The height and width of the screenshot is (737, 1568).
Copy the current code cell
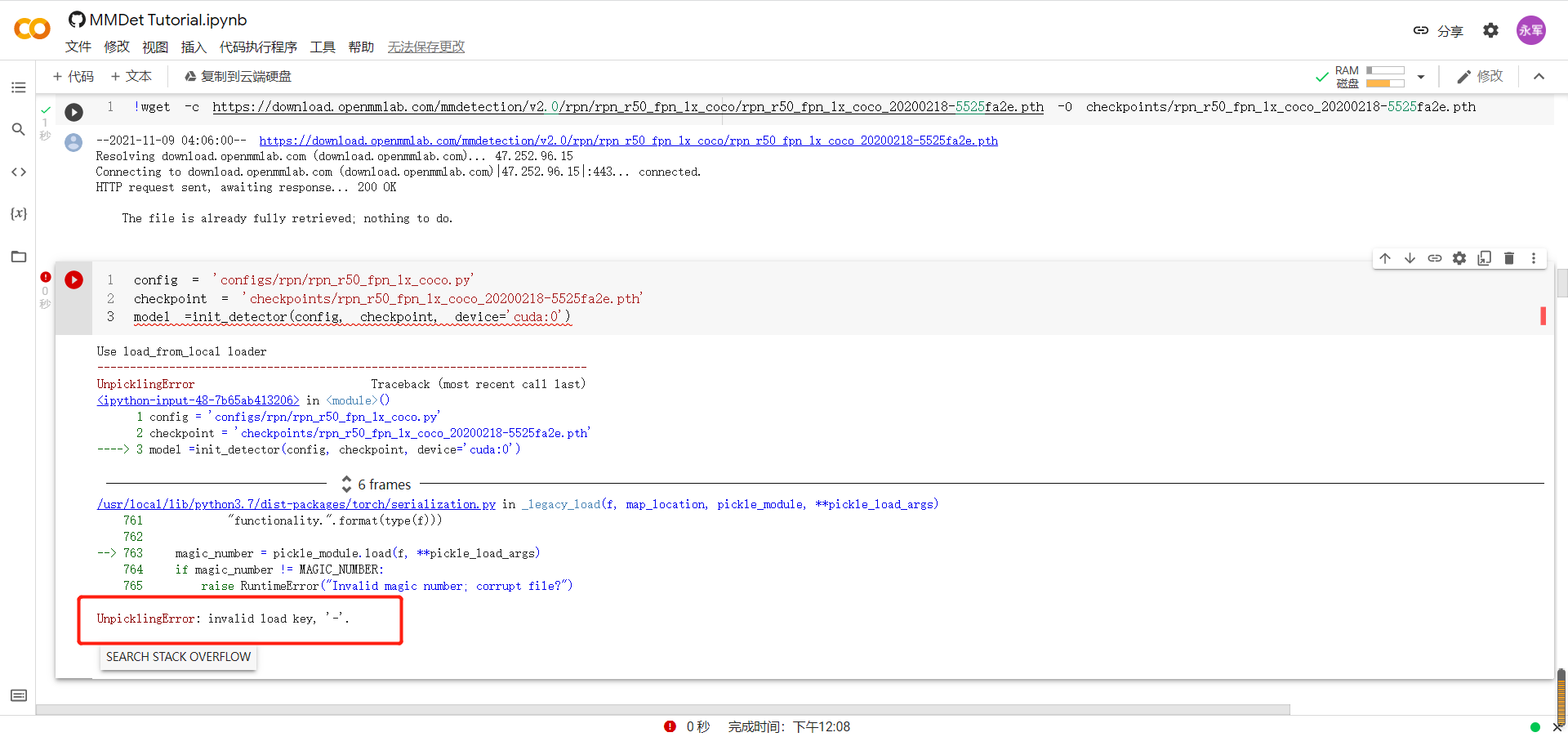[1485, 257]
